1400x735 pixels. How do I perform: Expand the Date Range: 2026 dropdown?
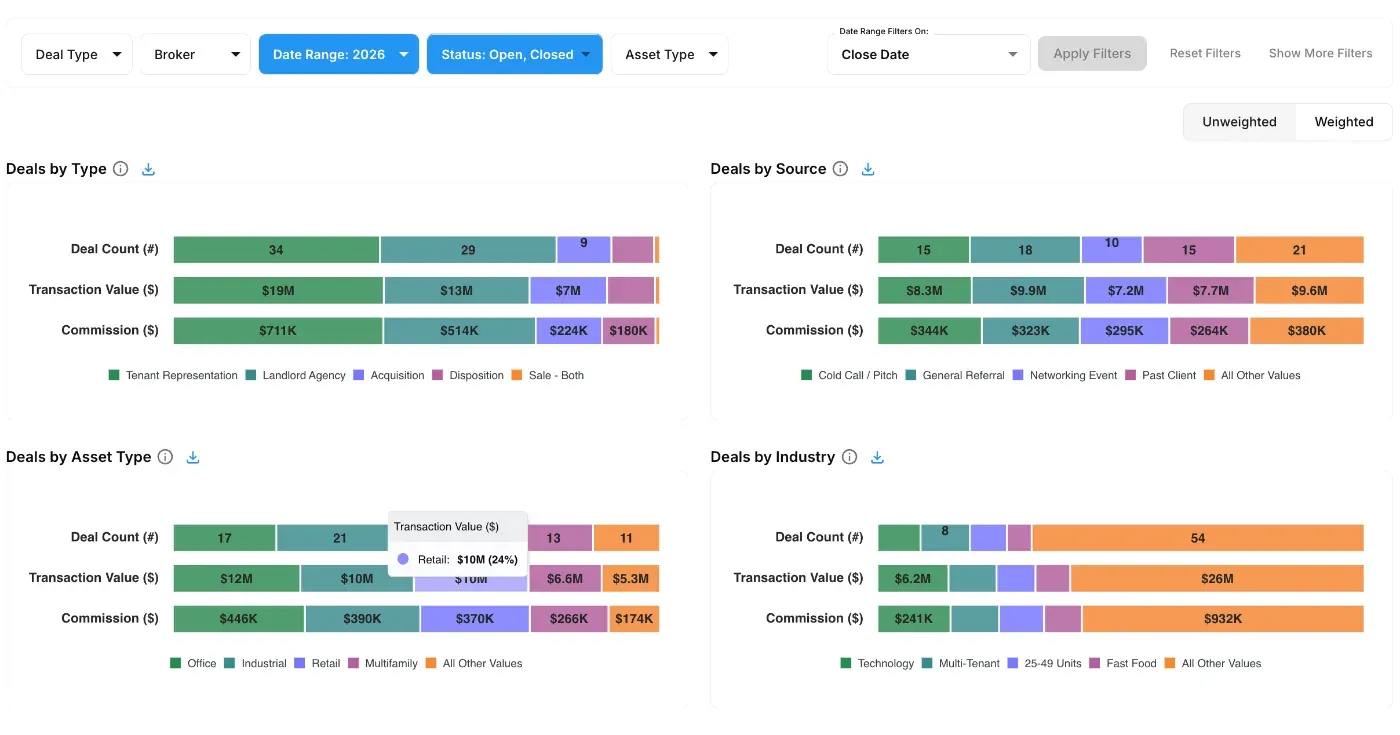coord(339,54)
